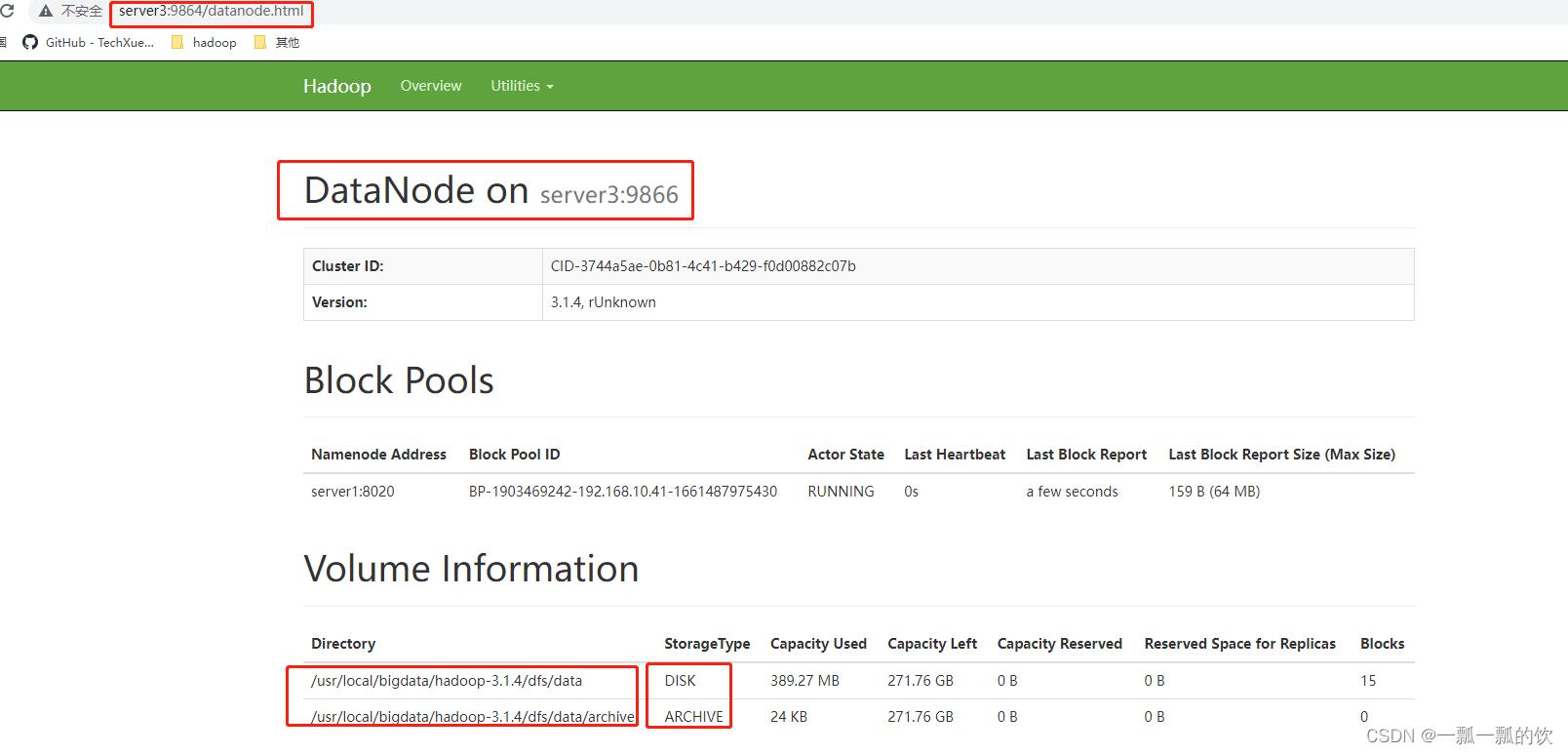Viewport: 1568px width, 755px height.
Task: Click the browser reload icon
Action: pyautogui.click(x=7, y=11)
